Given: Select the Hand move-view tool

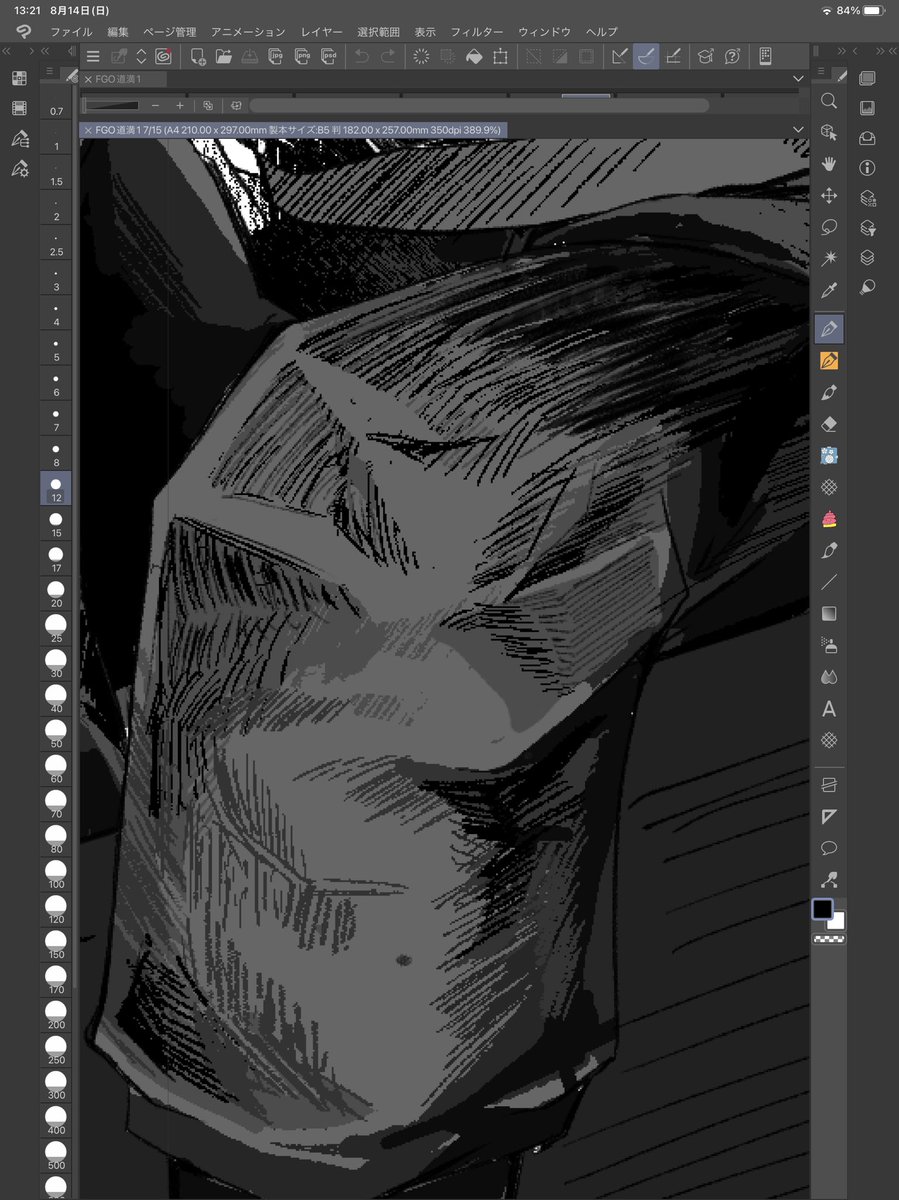Looking at the screenshot, I should click(828, 164).
